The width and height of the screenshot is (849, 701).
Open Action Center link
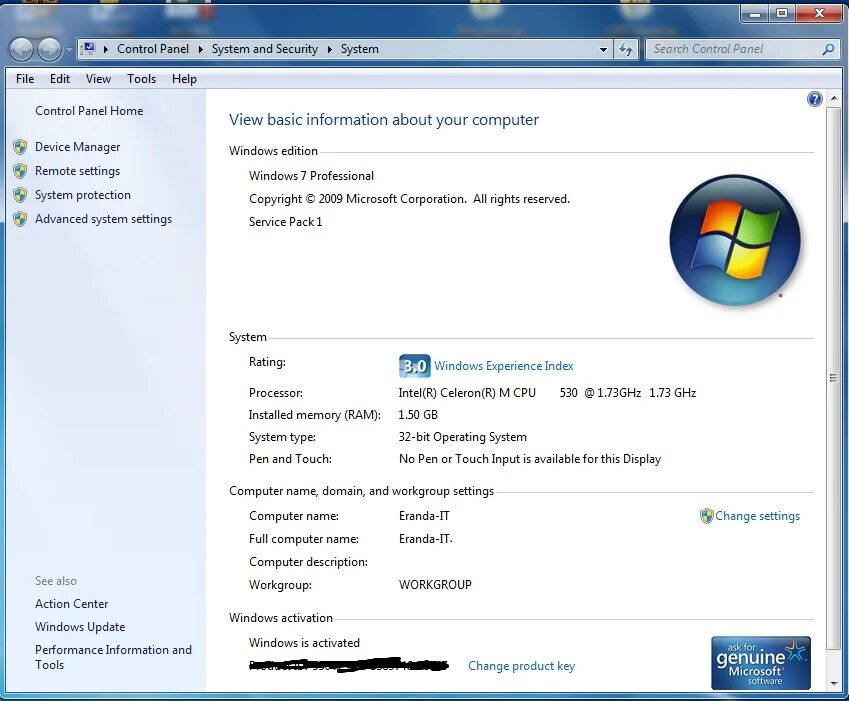pos(71,604)
